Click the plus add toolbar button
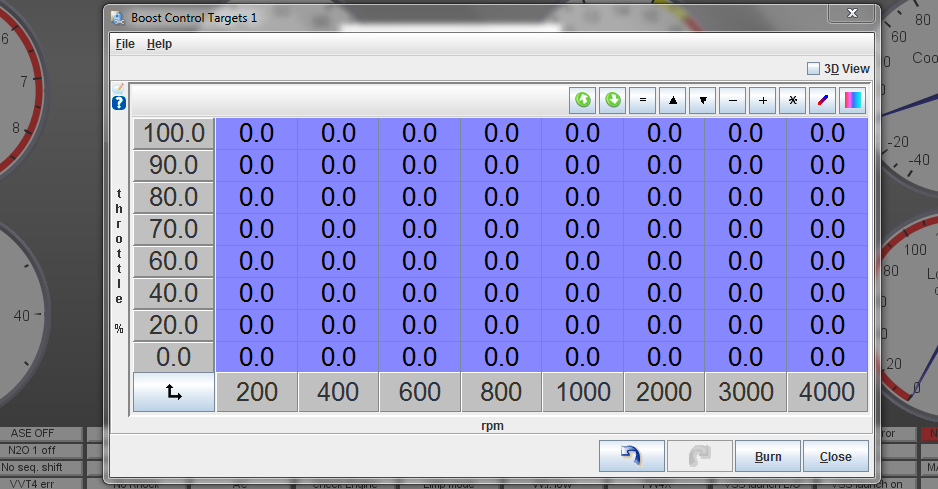The image size is (938, 489). tap(763, 100)
